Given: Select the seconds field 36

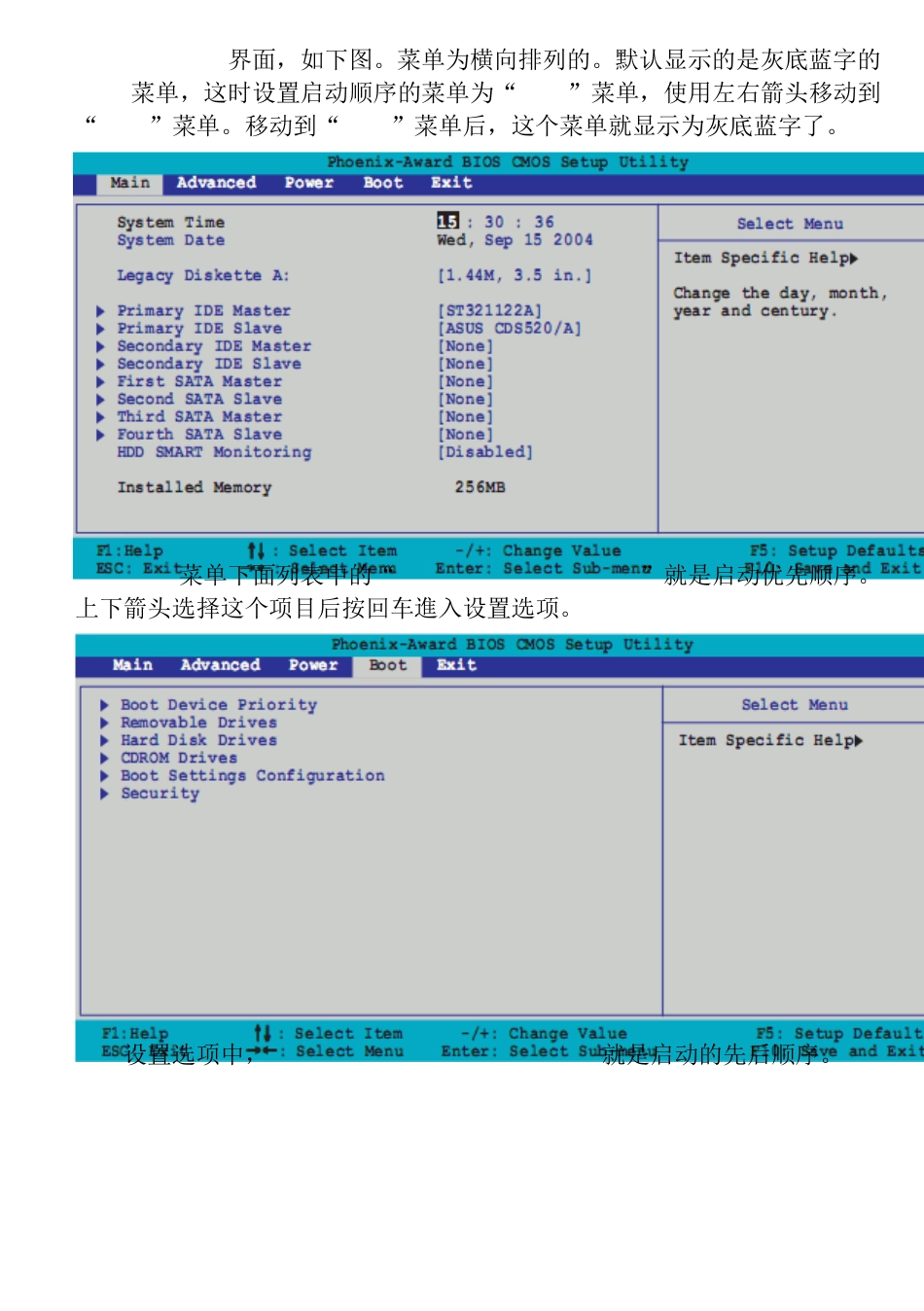Looking at the screenshot, I should click(x=545, y=222).
